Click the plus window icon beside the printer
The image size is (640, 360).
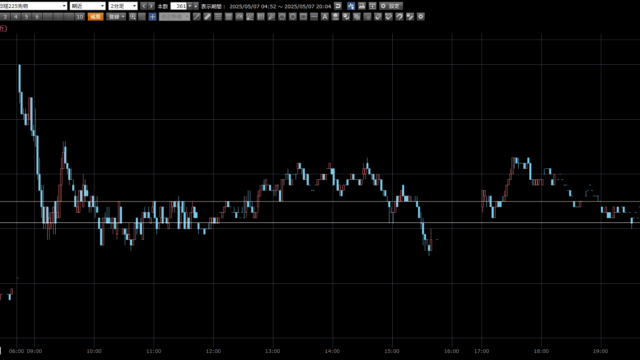[372, 6]
